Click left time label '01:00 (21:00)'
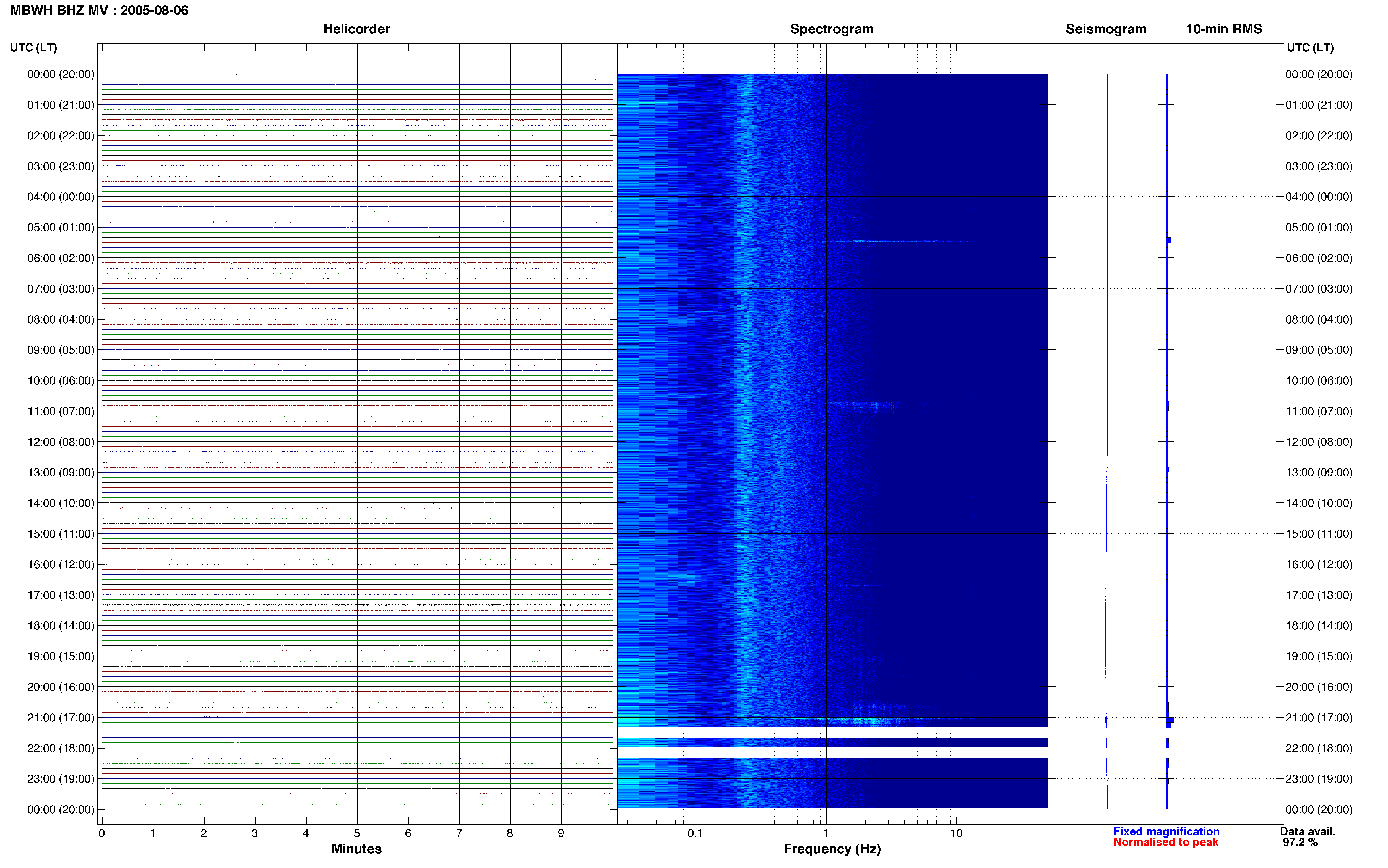Image resolution: width=1388 pixels, height=868 pixels. pos(61,105)
